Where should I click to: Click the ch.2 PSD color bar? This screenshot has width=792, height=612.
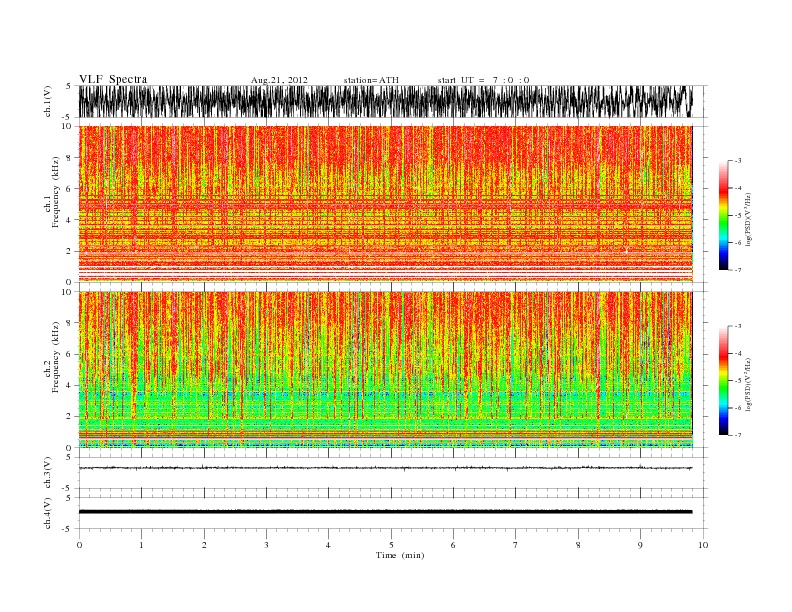click(x=723, y=380)
